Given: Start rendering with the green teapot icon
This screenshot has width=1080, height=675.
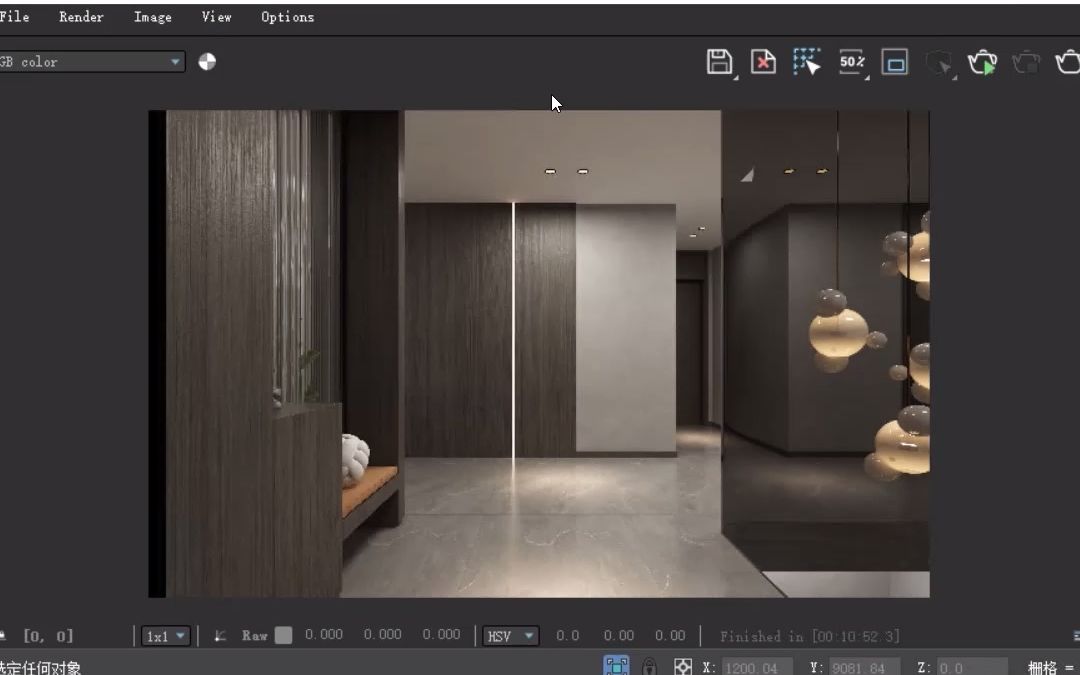Looking at the screenshot, I should click(x=982, y=62).
